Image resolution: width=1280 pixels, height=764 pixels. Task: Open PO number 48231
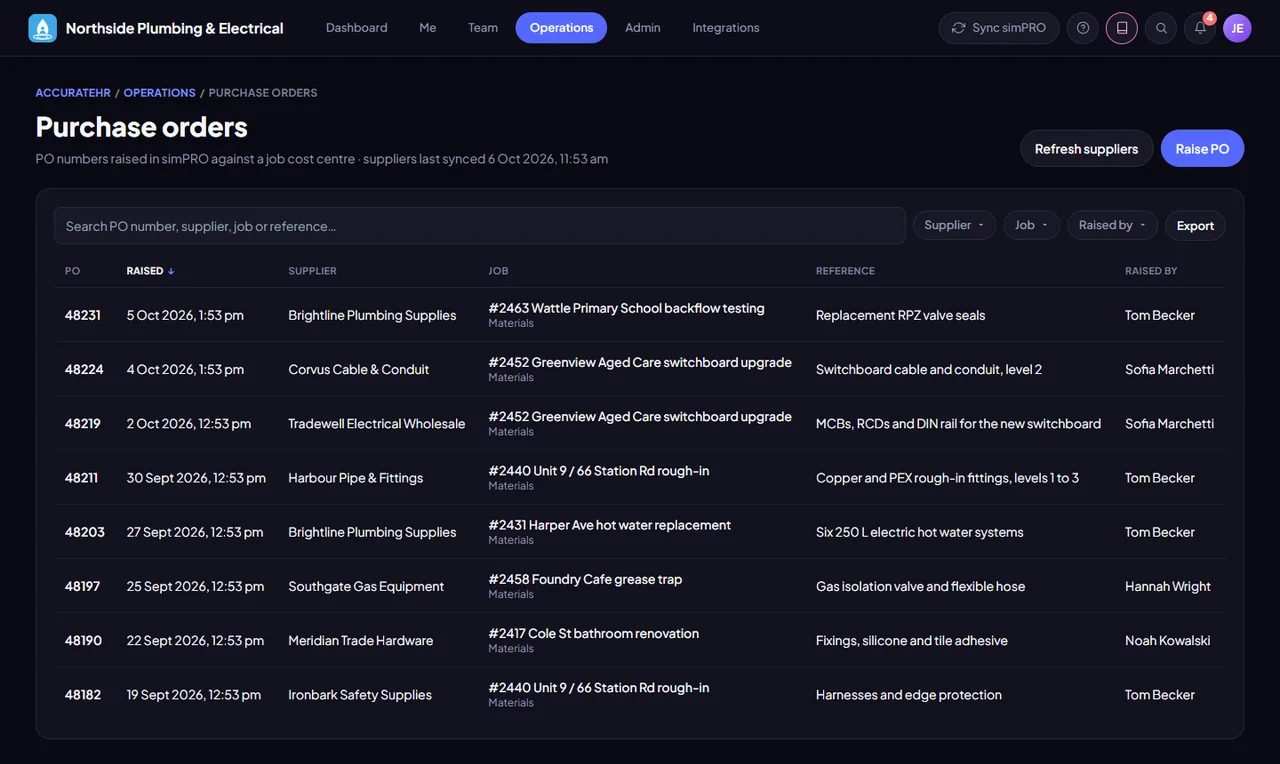coord(83,315)
